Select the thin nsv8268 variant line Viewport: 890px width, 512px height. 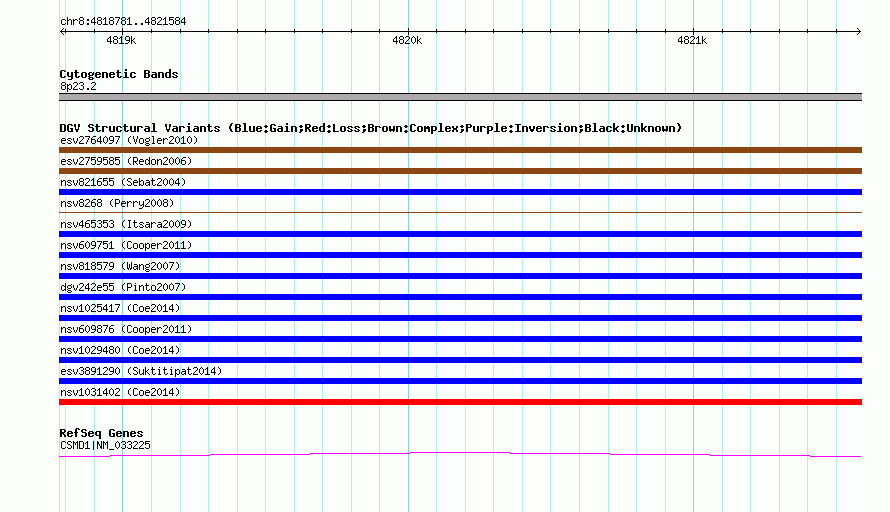[460, 212]
